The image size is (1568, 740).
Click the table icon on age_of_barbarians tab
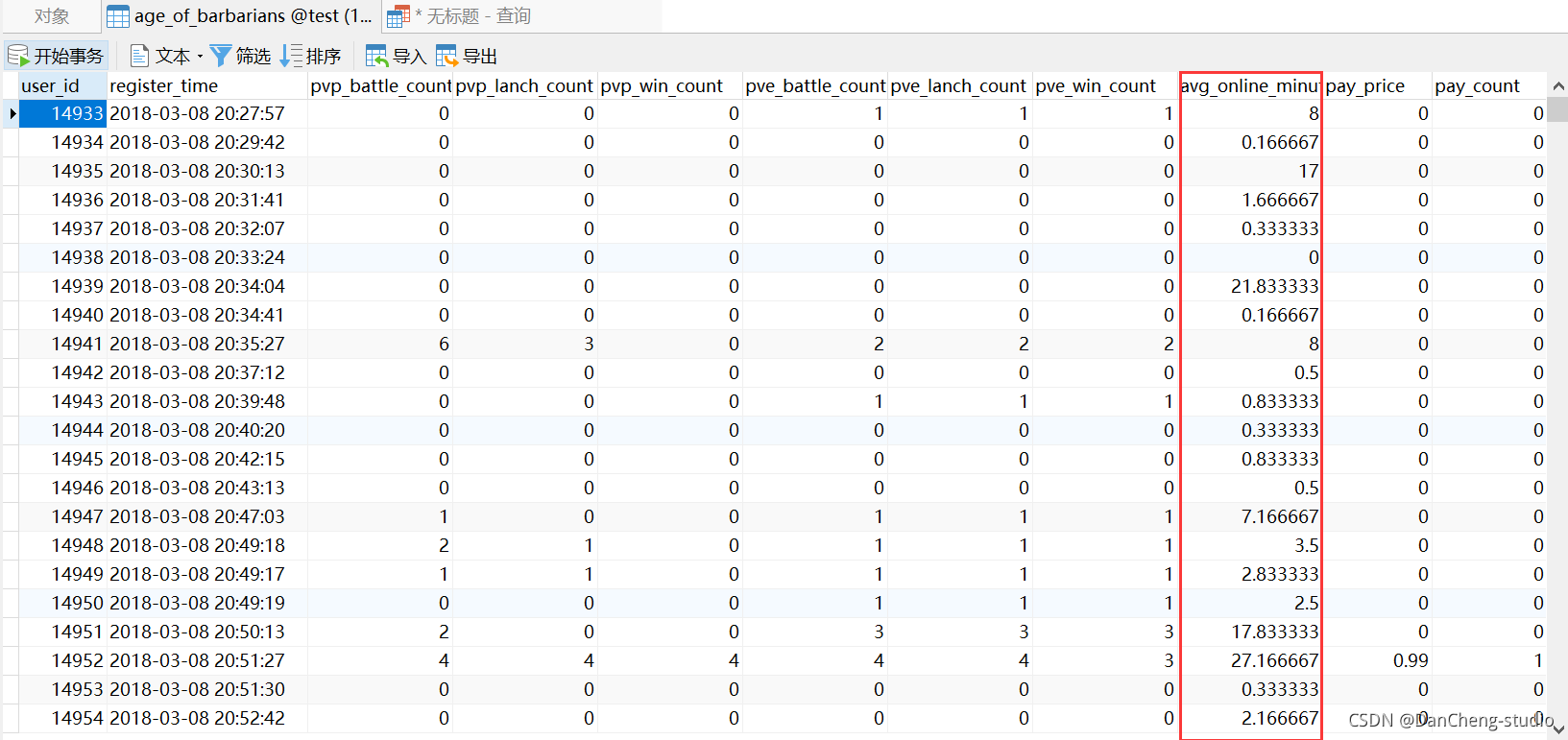coord(117,16)
